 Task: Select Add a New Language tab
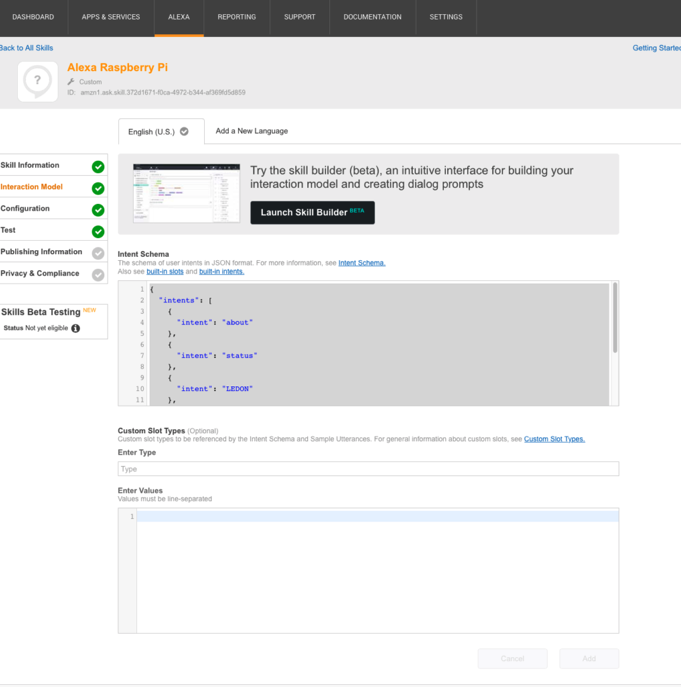(251, 131)
